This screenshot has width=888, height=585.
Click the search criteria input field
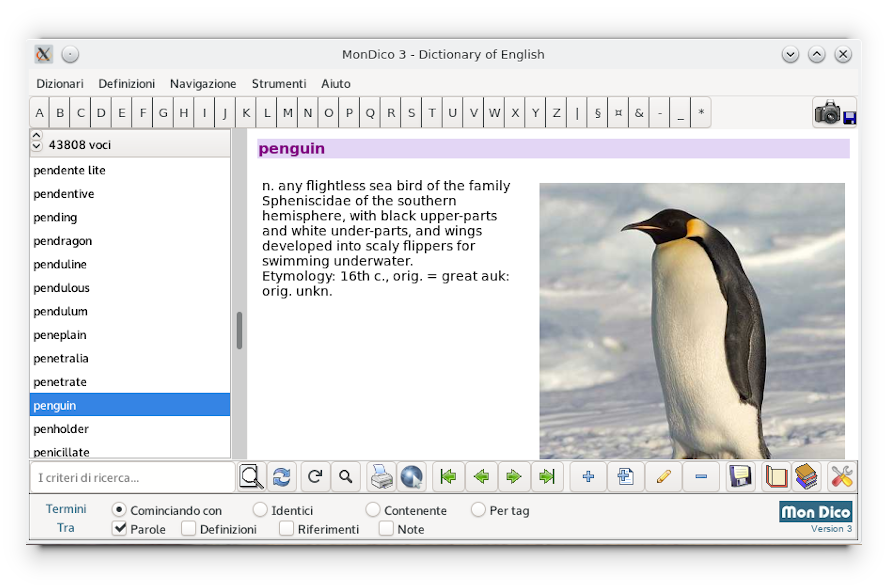coord(133,477)
